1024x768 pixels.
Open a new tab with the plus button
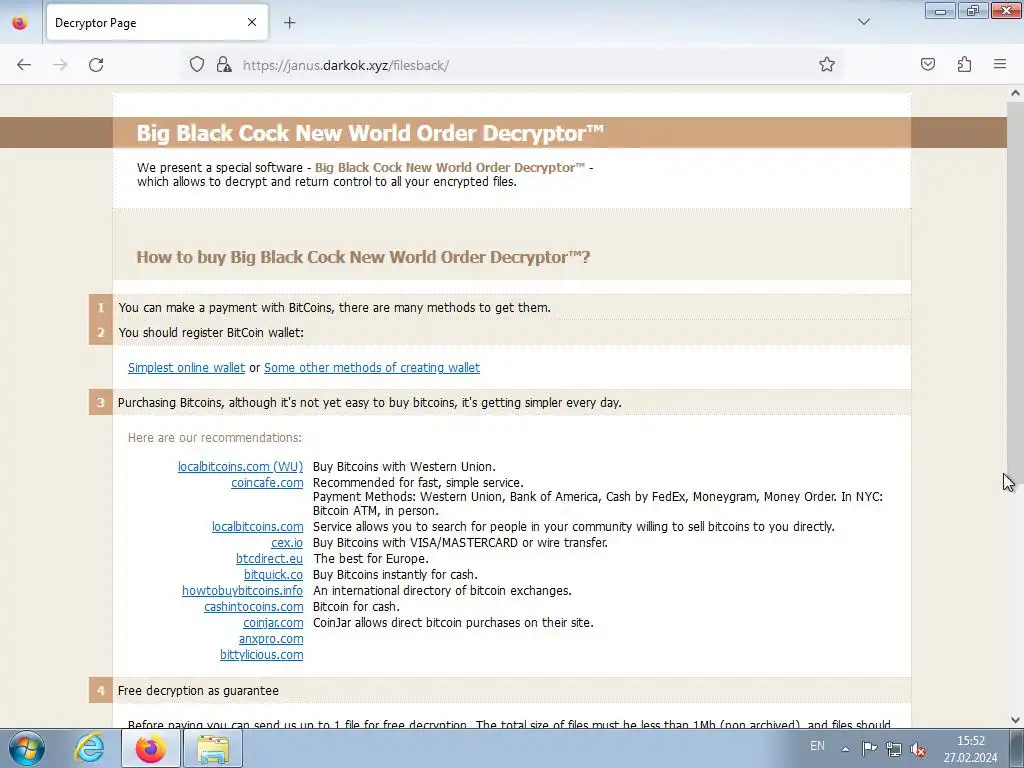(x=289, y=23)
